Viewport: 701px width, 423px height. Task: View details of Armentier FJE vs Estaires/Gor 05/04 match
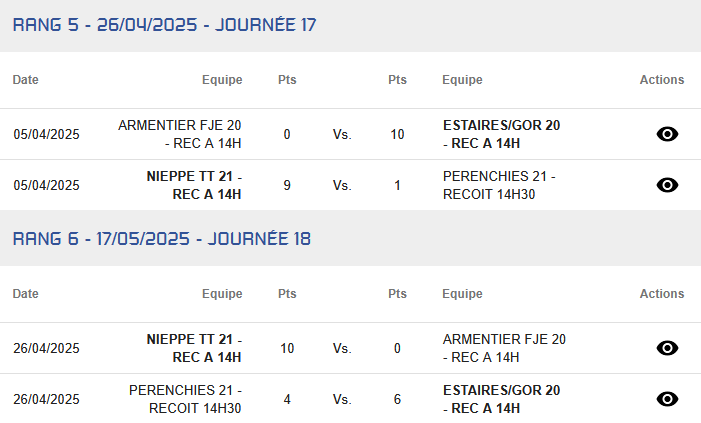coord(667,134)
